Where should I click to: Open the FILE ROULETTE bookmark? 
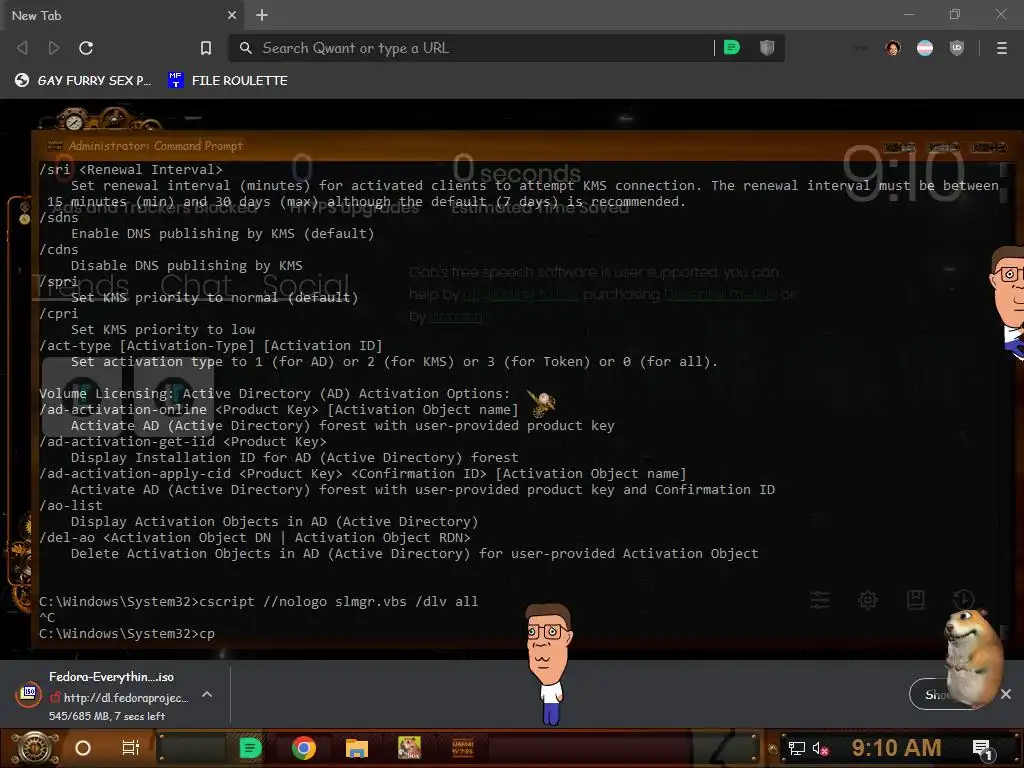(228, 80)
